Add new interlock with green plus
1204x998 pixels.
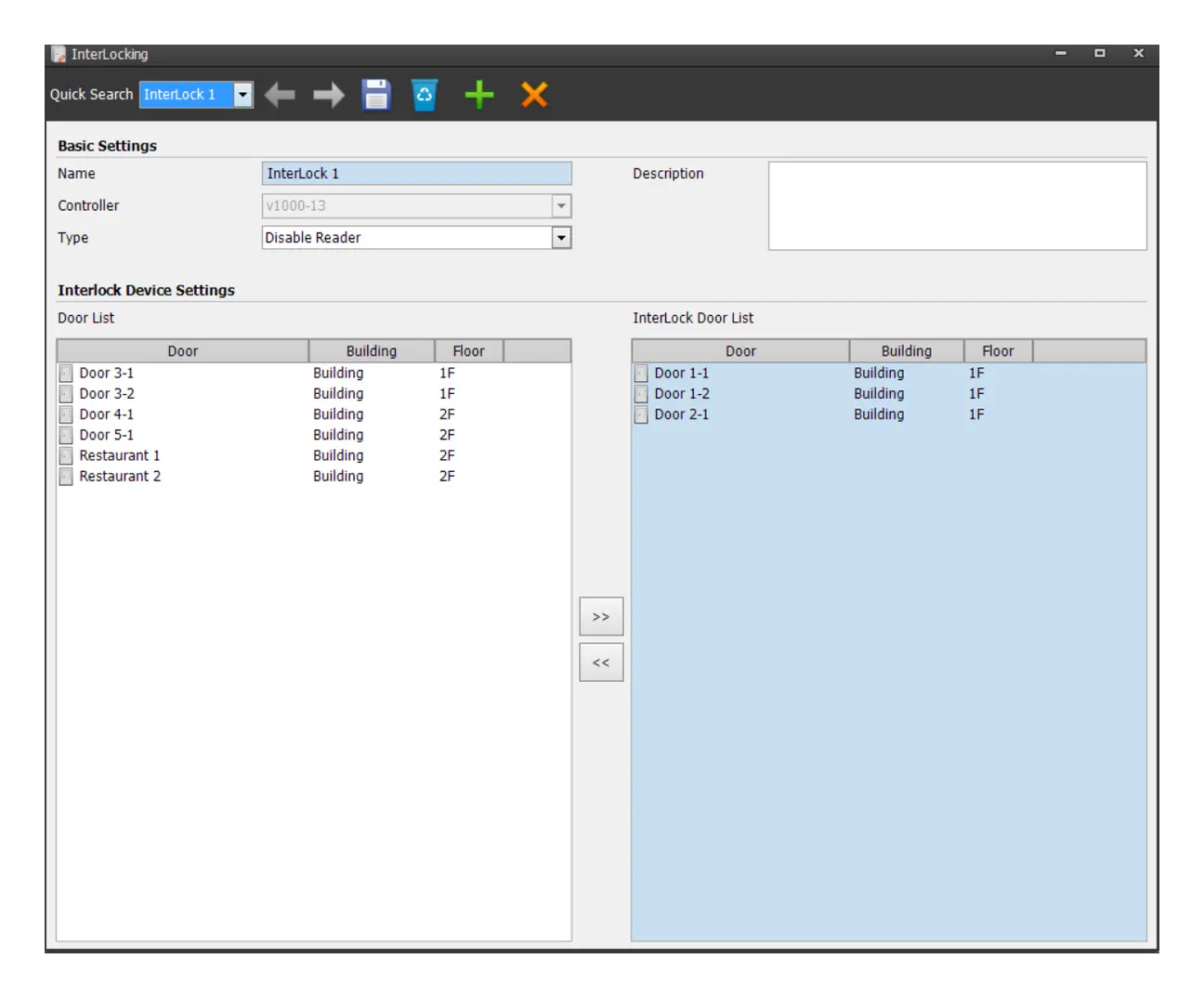[479, 95]
